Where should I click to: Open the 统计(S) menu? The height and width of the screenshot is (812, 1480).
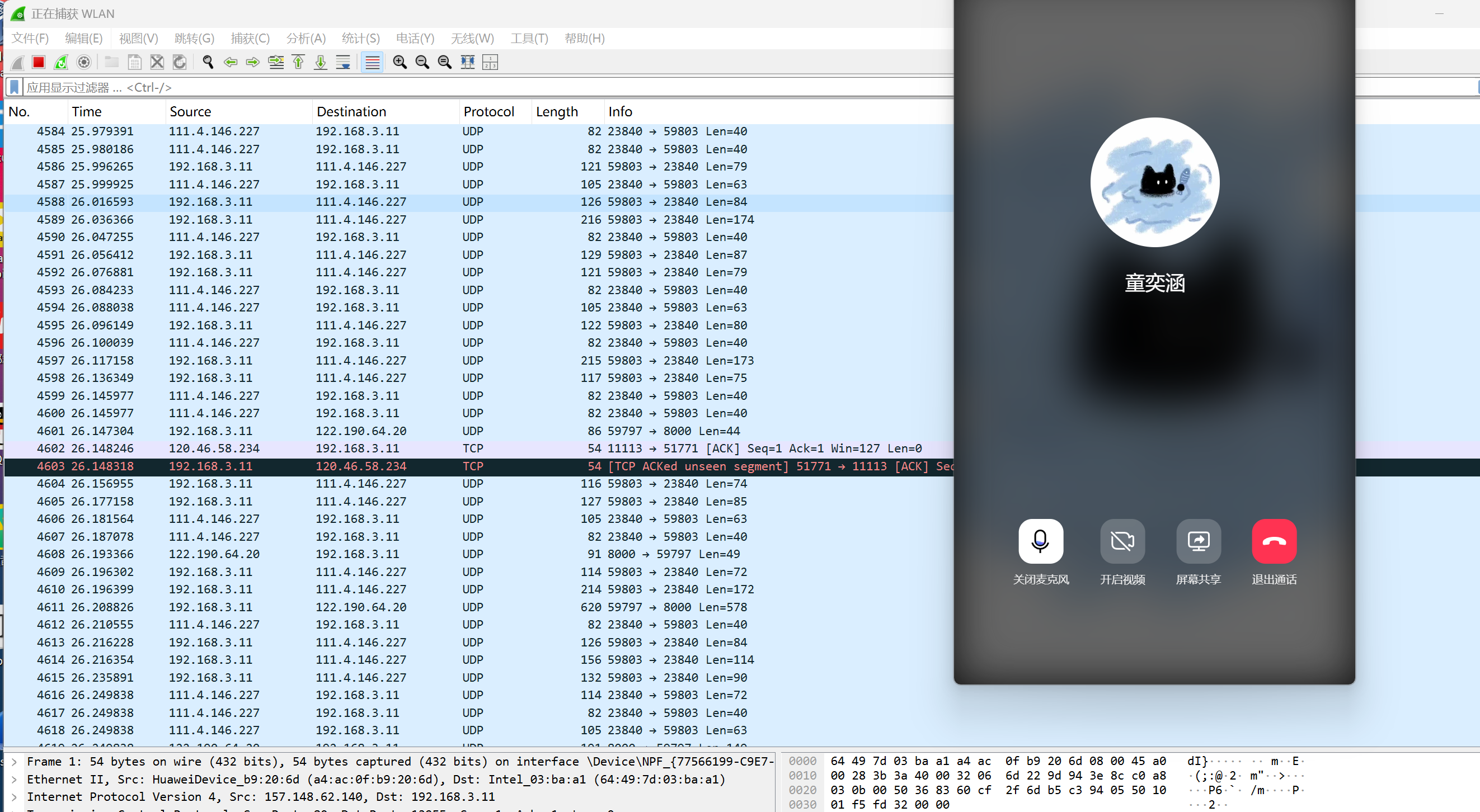coord(360,39)
